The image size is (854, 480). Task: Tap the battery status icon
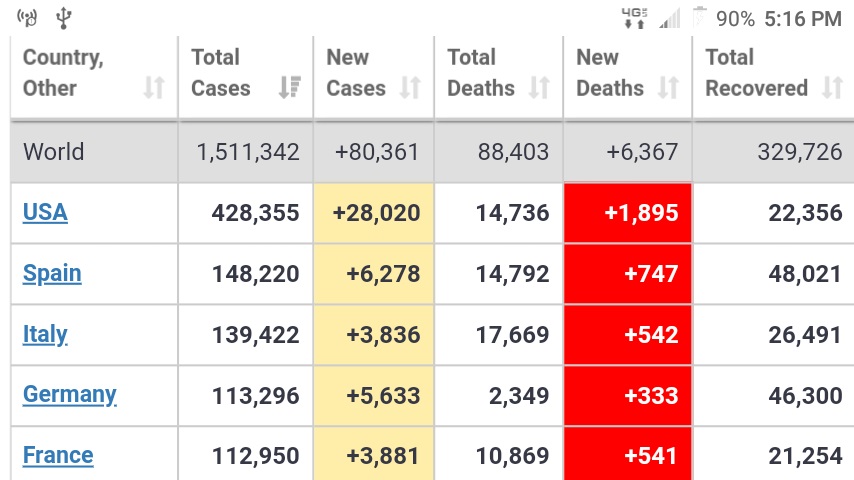click(x=699, y=17)
